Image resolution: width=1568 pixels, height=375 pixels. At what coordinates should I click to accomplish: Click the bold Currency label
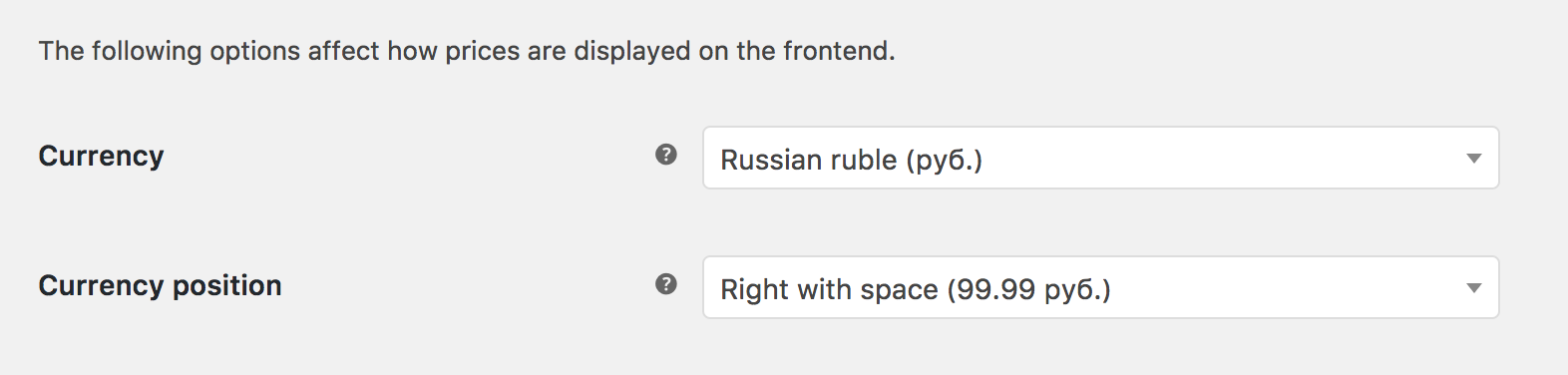(x=101, y=157)
